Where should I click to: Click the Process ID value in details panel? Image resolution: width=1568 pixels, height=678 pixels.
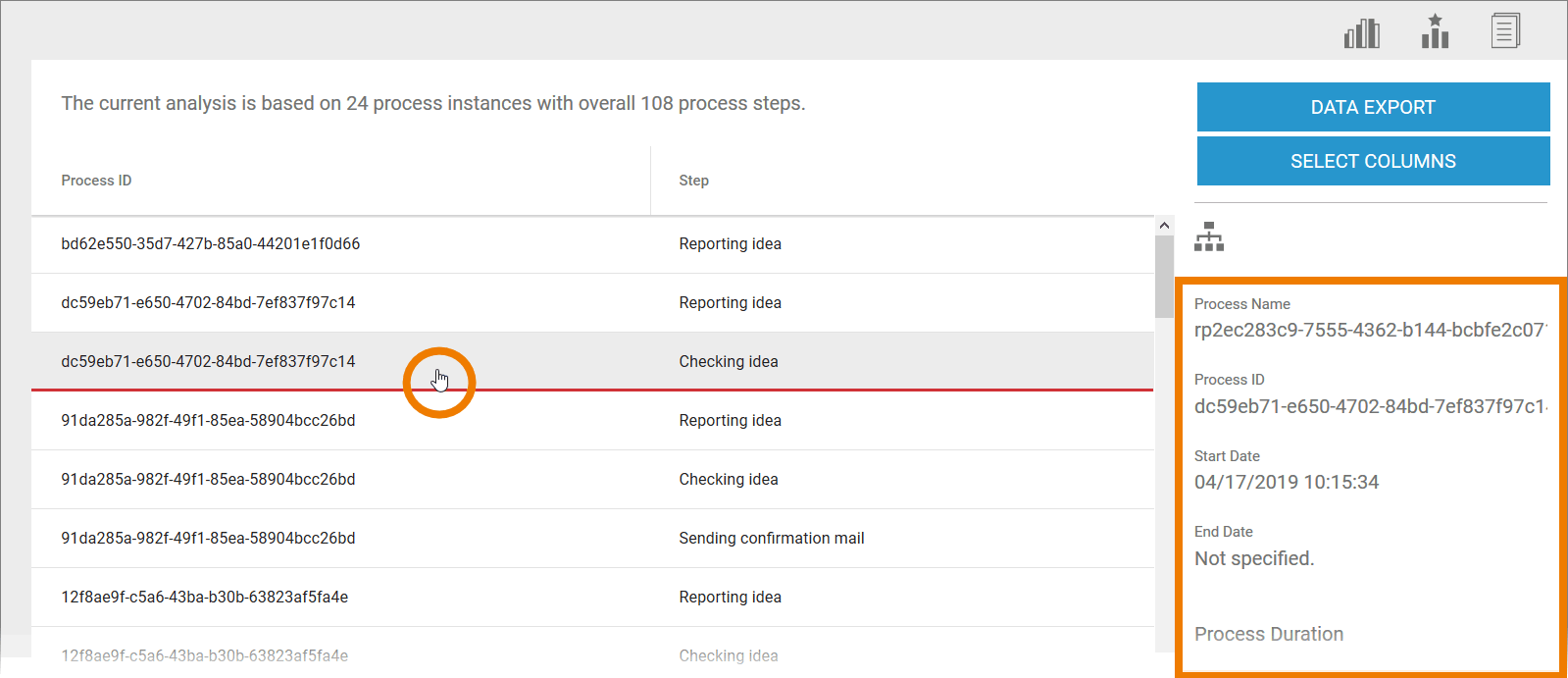(1369, 406)
